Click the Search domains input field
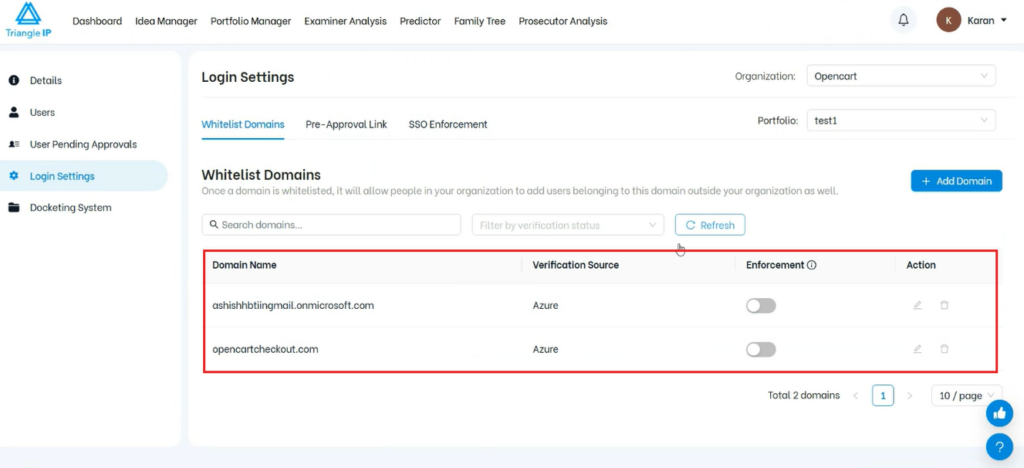This screenshot has height=468, width=1024. [x=331, y=225]
